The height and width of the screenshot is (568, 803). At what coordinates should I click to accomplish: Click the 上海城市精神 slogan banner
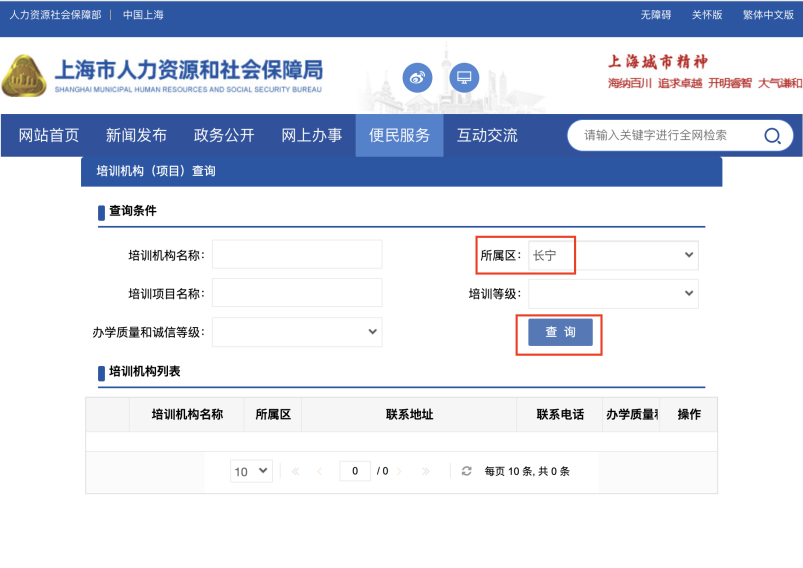705,73
